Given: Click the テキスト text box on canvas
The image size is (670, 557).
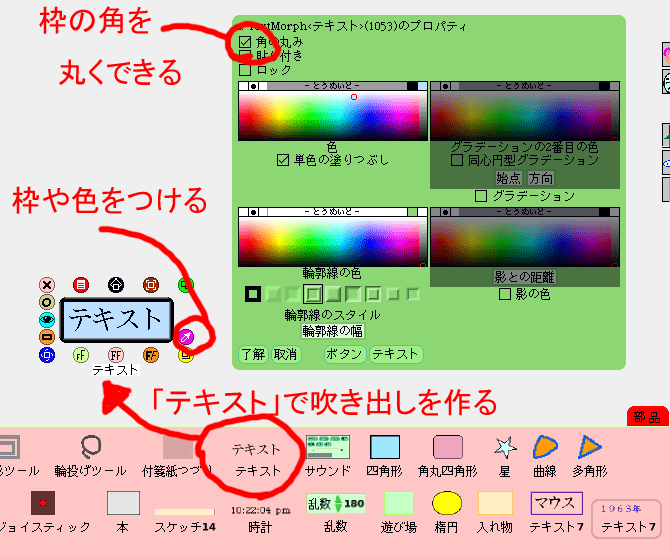Looking at the screenshot, I should [x=116, y=320].
